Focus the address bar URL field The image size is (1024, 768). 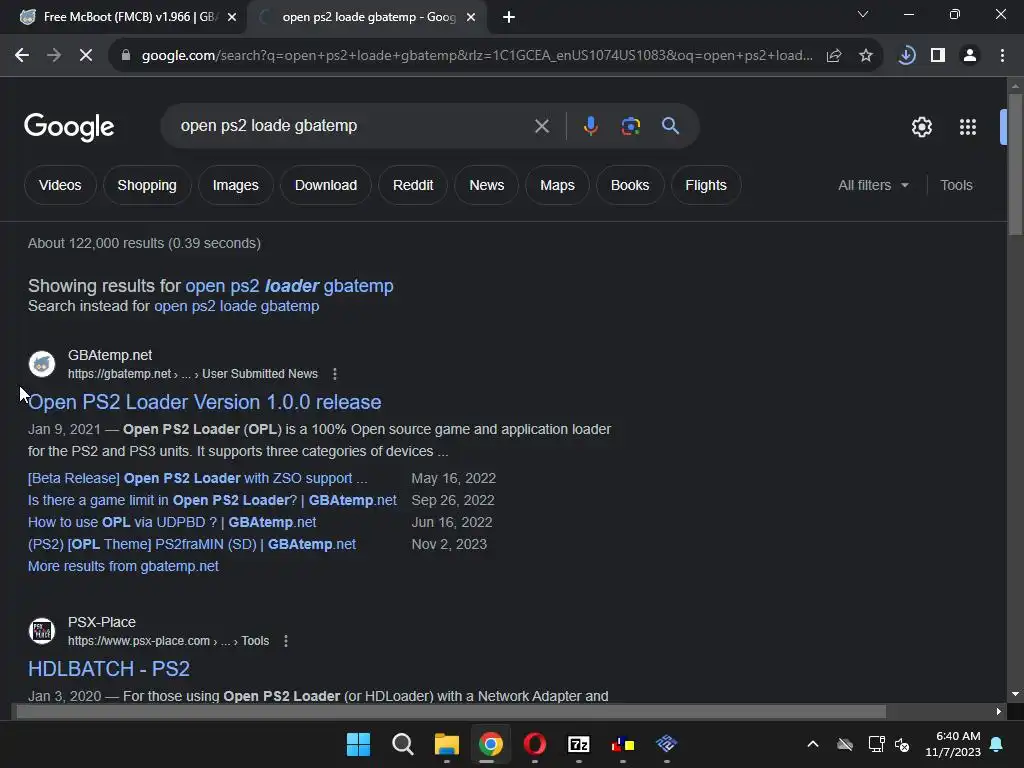point(477,56)
